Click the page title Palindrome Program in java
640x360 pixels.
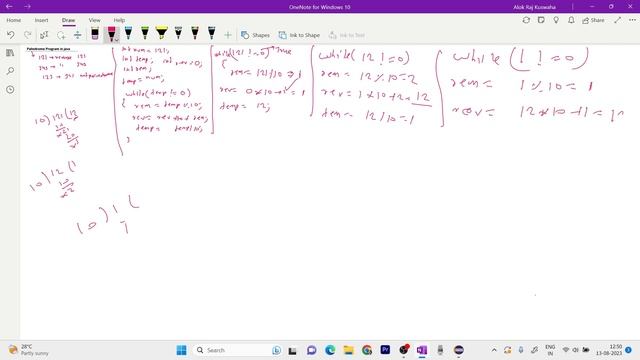point(49,49)
